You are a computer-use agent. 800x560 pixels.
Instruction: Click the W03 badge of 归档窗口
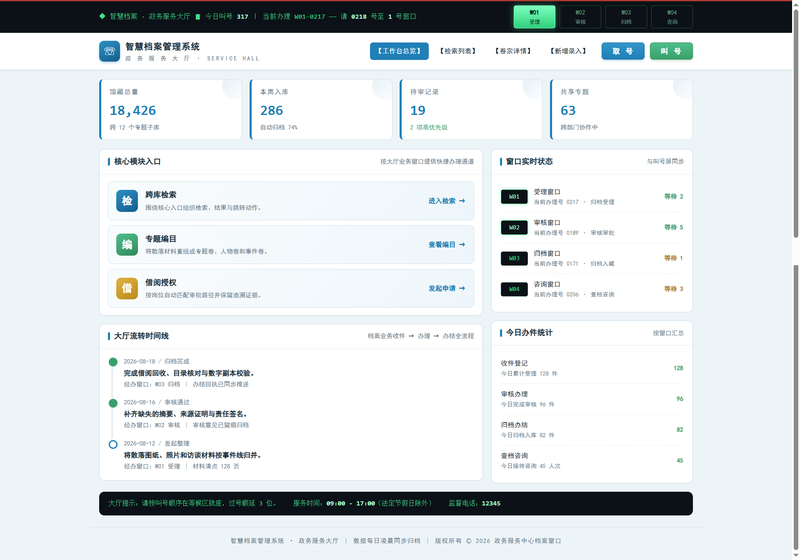tap(514, 259)
